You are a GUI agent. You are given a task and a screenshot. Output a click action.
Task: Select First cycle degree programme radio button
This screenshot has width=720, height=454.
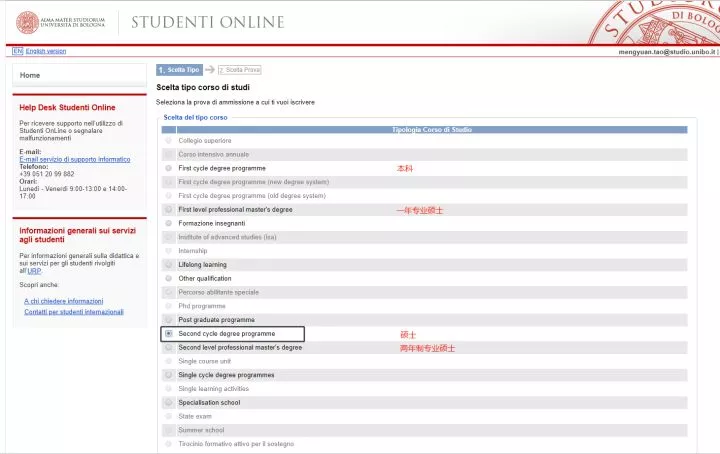point(169,168)
